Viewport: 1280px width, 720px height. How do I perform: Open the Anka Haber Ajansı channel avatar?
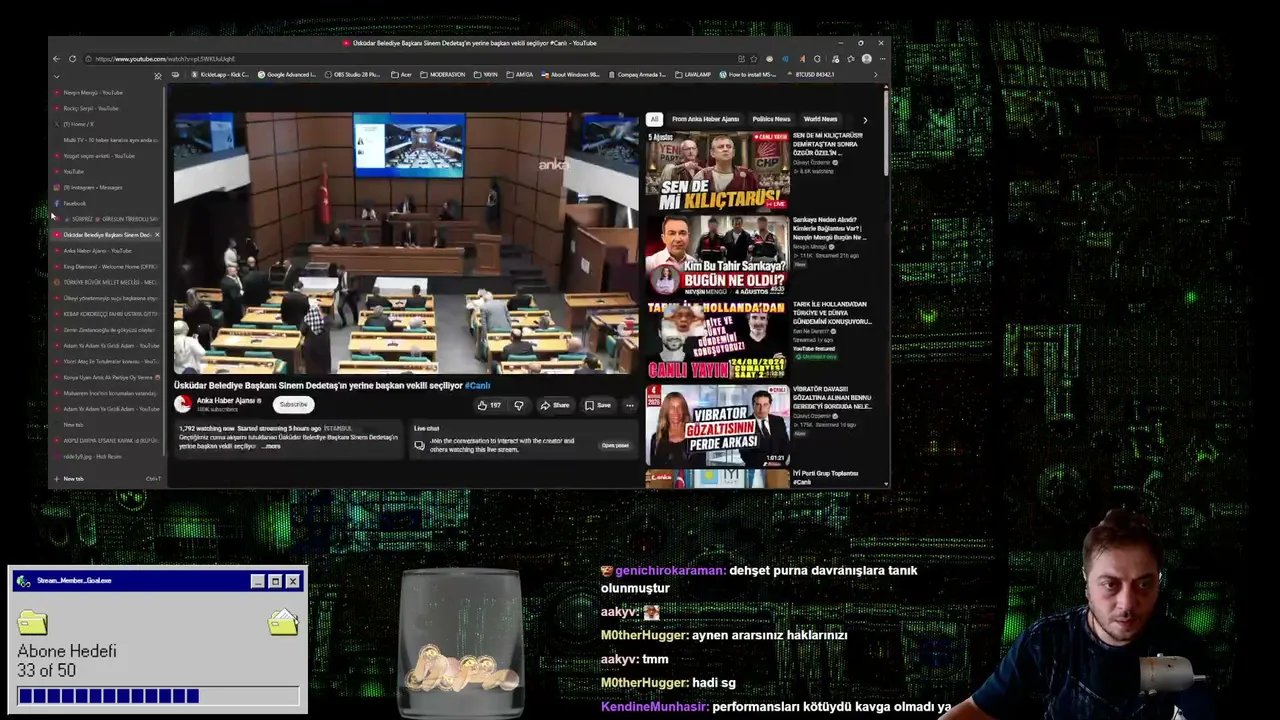pos(183,404)
